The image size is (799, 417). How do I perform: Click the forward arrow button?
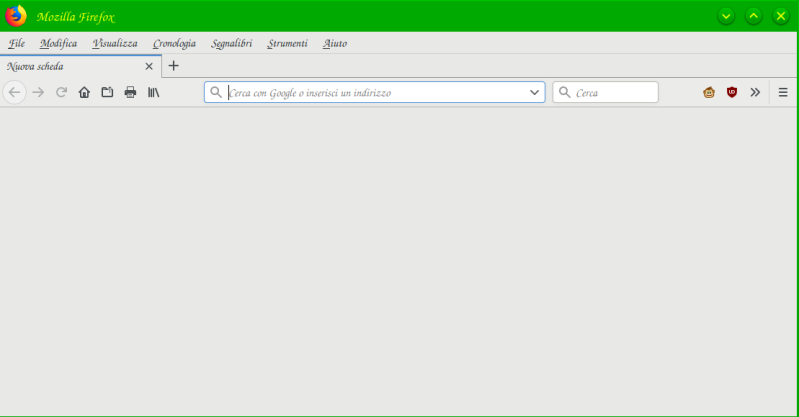(x=38, y=92)
